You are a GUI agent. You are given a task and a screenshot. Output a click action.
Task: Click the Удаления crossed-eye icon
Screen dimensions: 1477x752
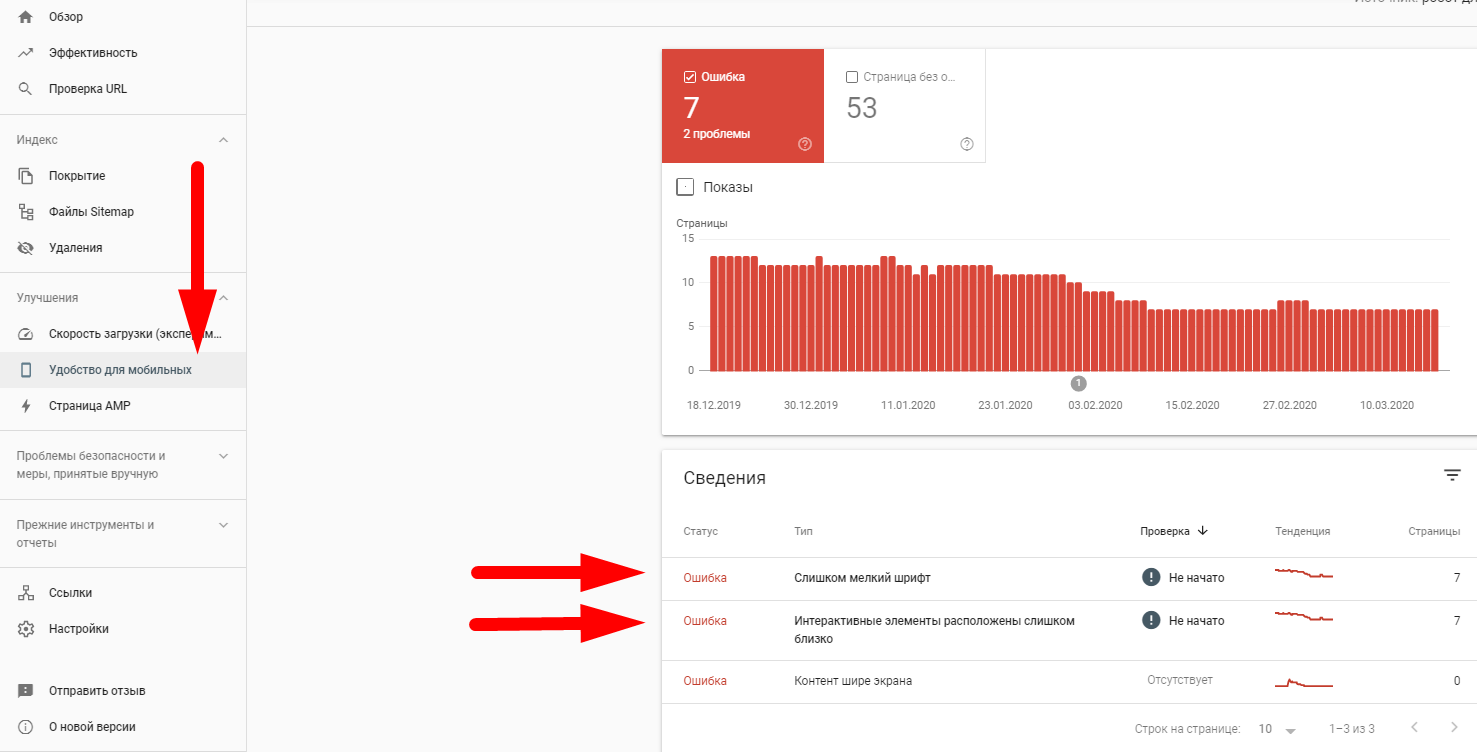coord(26,248)
